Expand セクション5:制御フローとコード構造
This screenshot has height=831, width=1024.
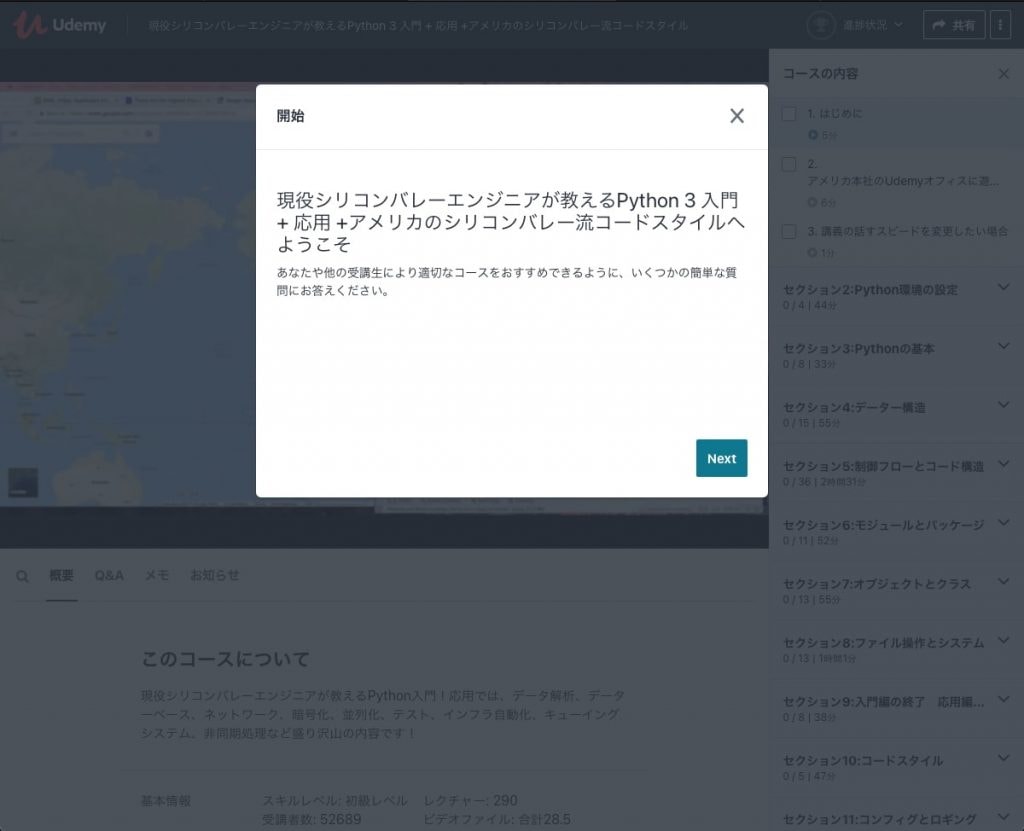tap(1004, 465)
